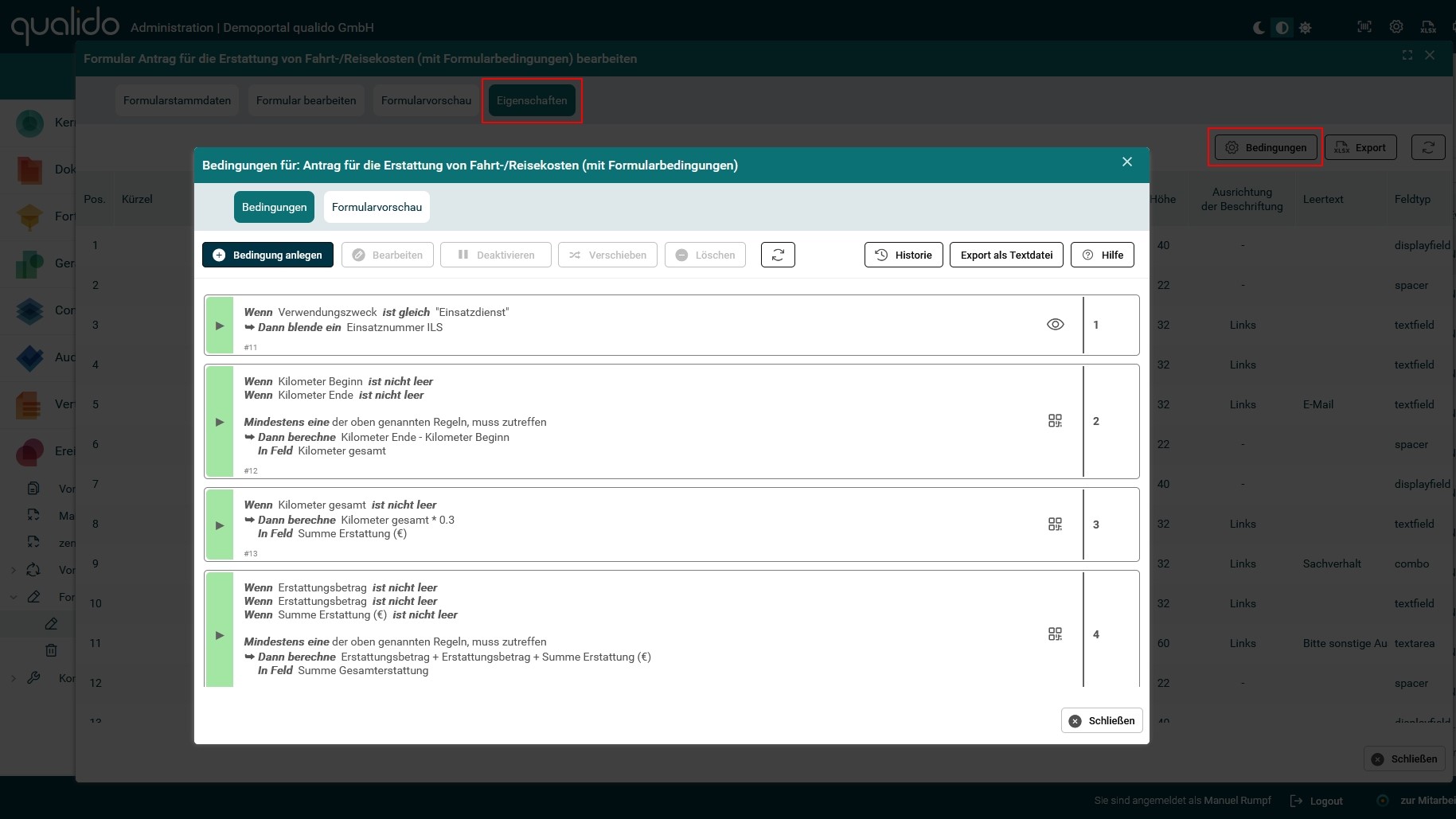1456x819 pixels.
Task: Open the For sidebar module icon
Action: 30,216
